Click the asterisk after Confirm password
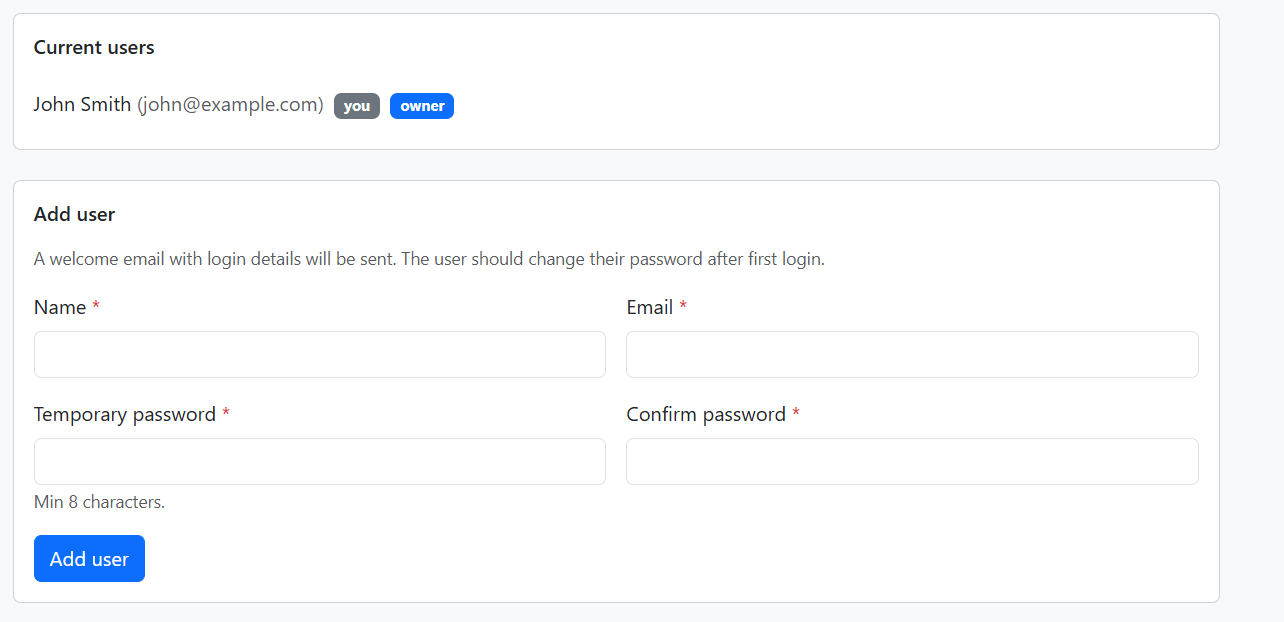This screenshot has height=622, width=1284. click(796, 414)
